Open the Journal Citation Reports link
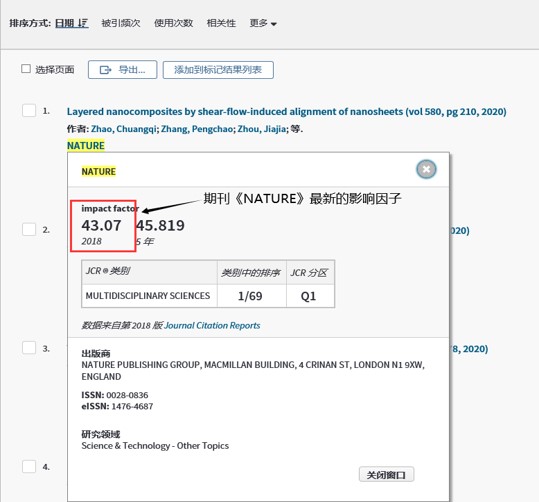The width and height of the screenshot is (539, 502). pos(212,326)
